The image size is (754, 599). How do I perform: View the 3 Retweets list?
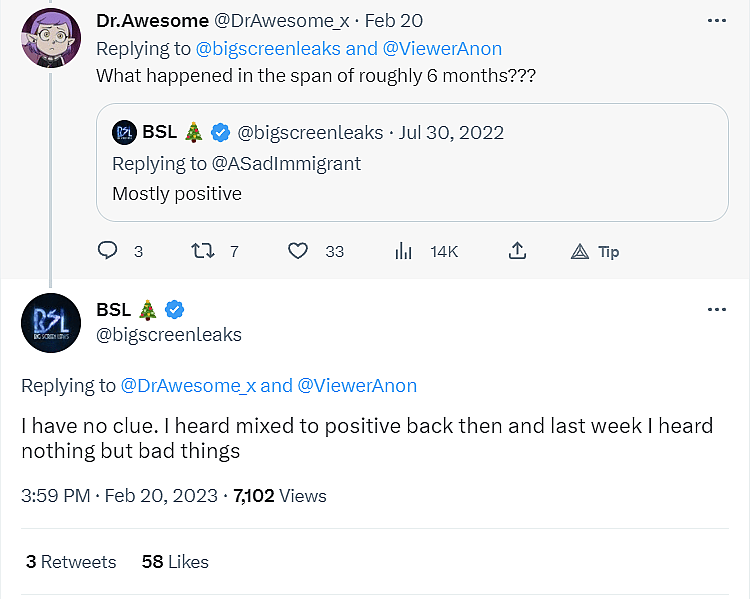tap(71, 562)
